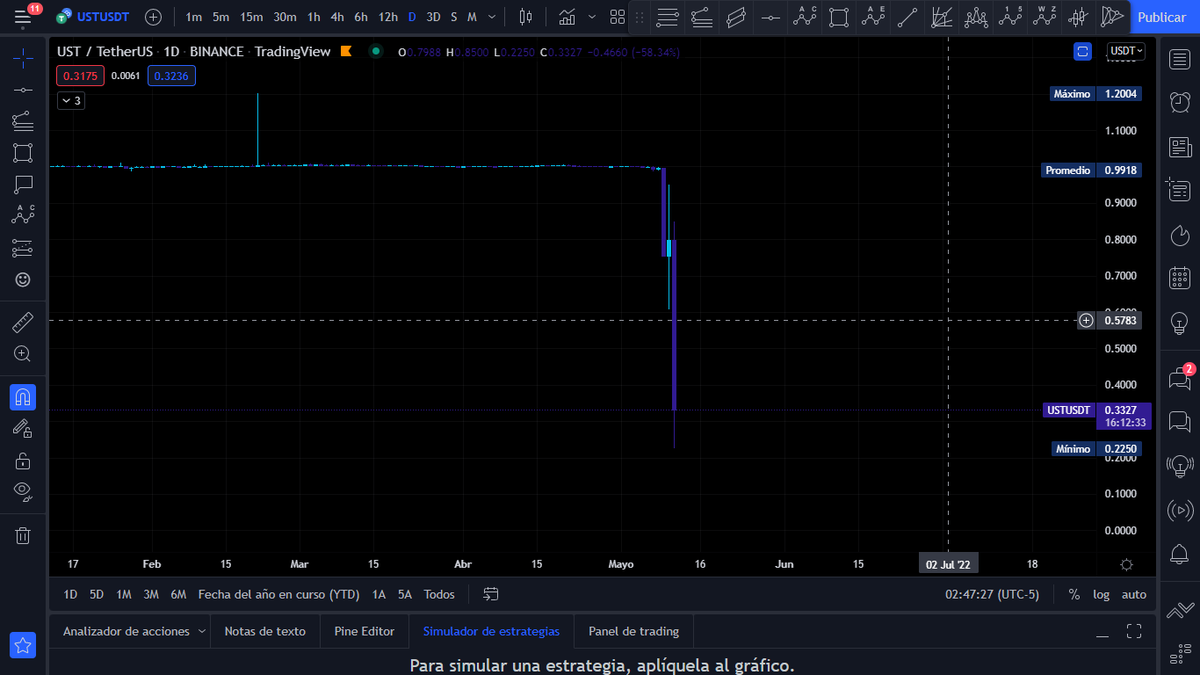Toggle the green market status dot
Image resolution: width=1200 pixels, height=675 pixels.
pos(375,51)
